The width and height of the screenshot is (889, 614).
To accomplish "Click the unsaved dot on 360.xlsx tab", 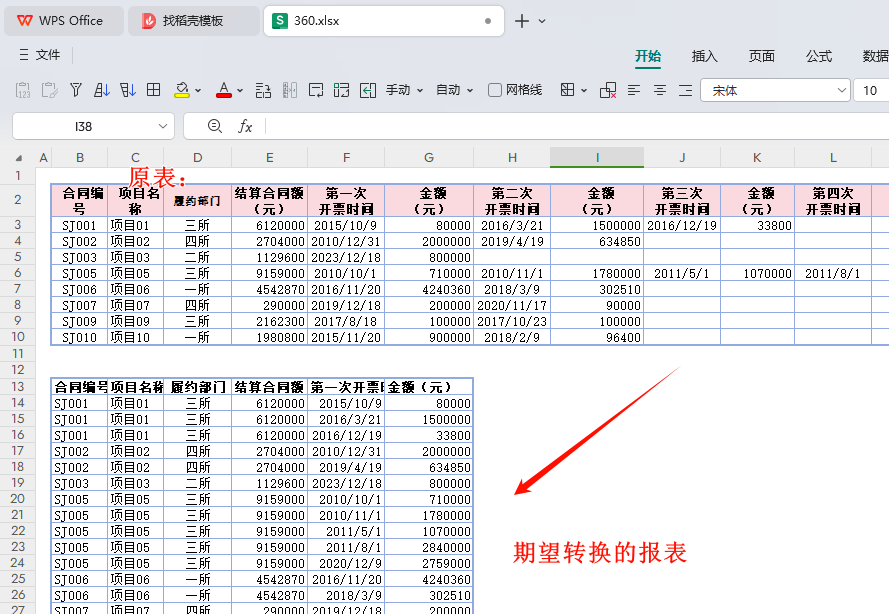I will (488, 21).
